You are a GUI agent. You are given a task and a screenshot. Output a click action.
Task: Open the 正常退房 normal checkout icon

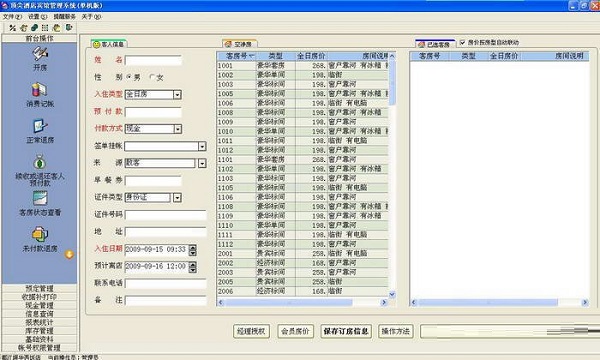point(40,126)
